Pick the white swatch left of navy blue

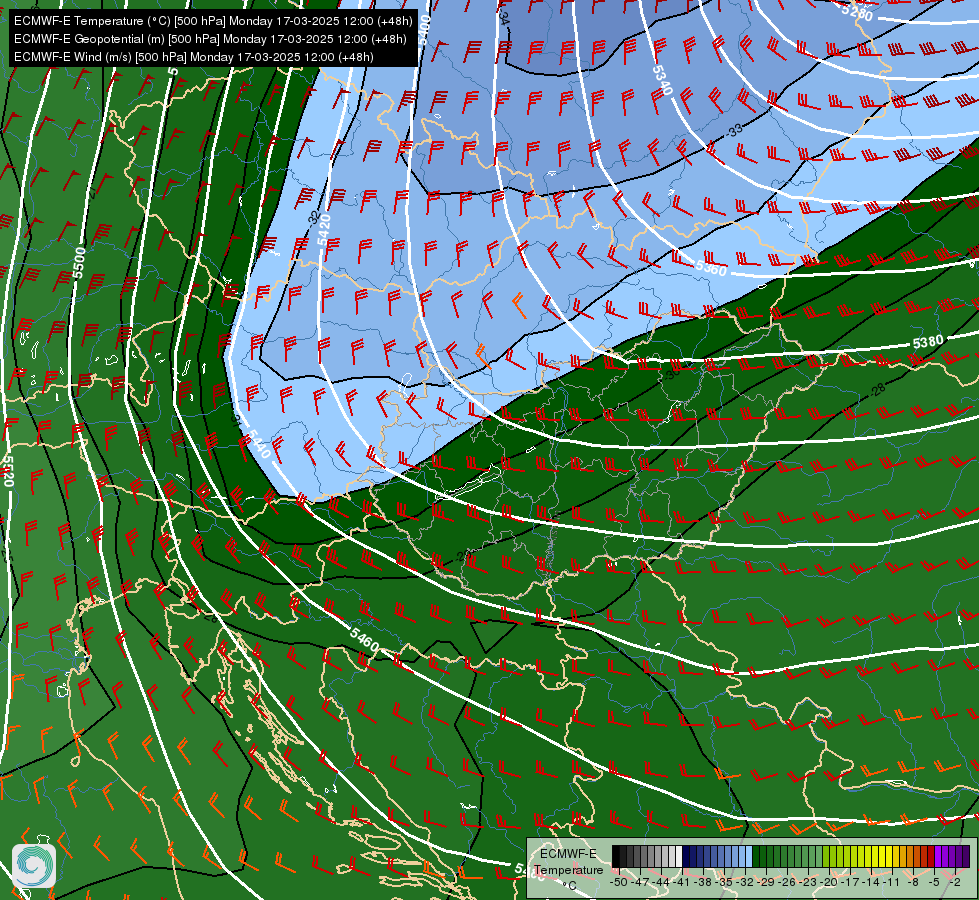click(x=679, y=856)
